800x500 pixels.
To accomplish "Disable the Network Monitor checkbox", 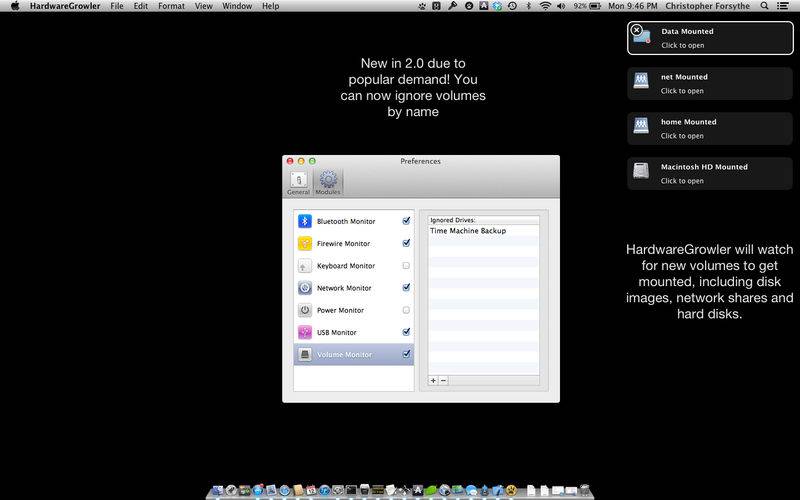I will [406, 288].
